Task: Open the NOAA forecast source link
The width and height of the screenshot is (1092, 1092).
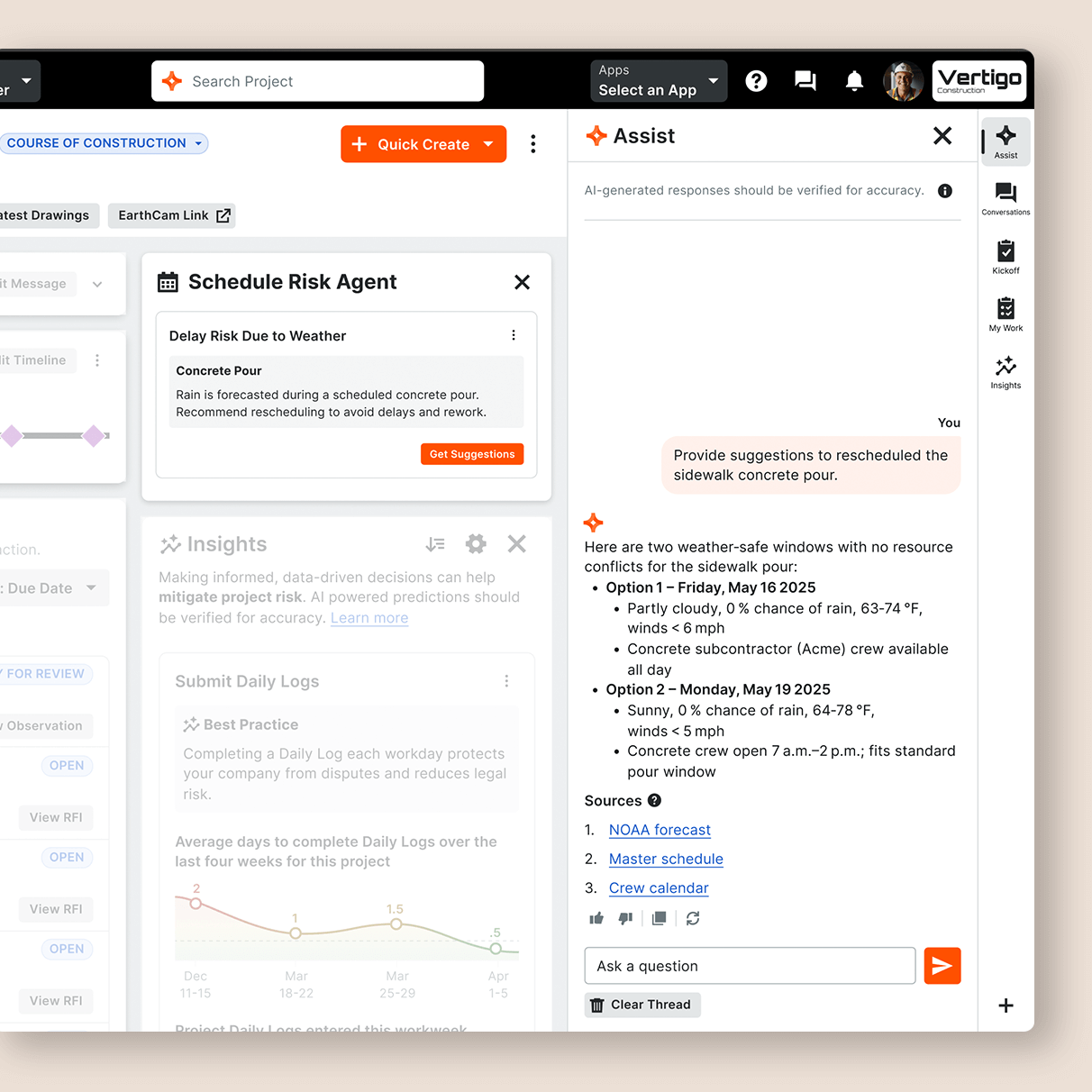Action: click(660, 830)
